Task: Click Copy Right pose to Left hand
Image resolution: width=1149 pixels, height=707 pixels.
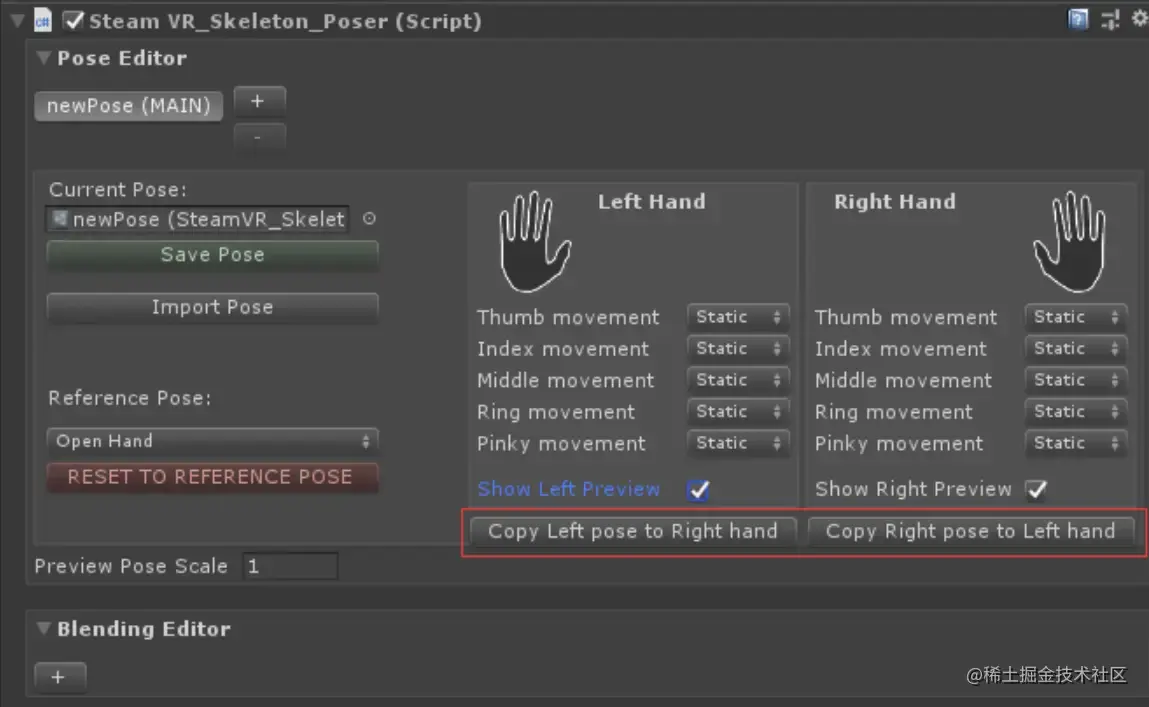Action: tap(970, 531)
